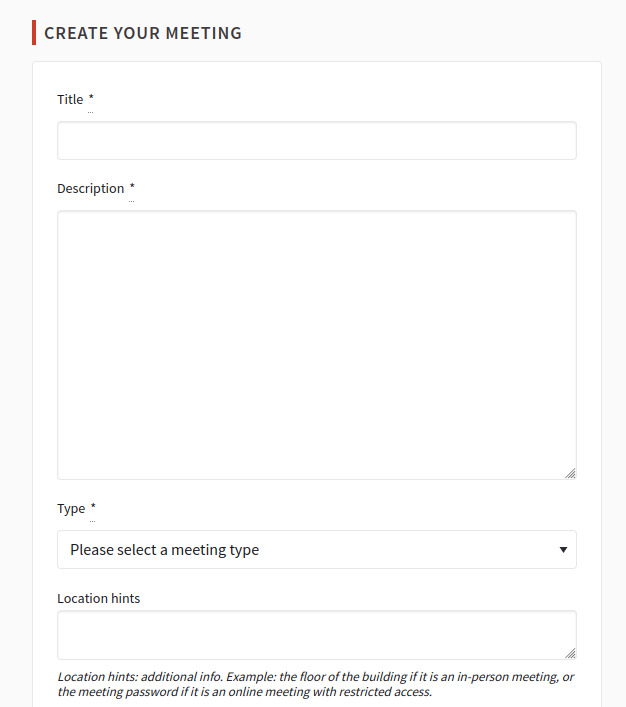Click the Type required asterisk
This screenshot has width=626, height=707.
(93, 506)
